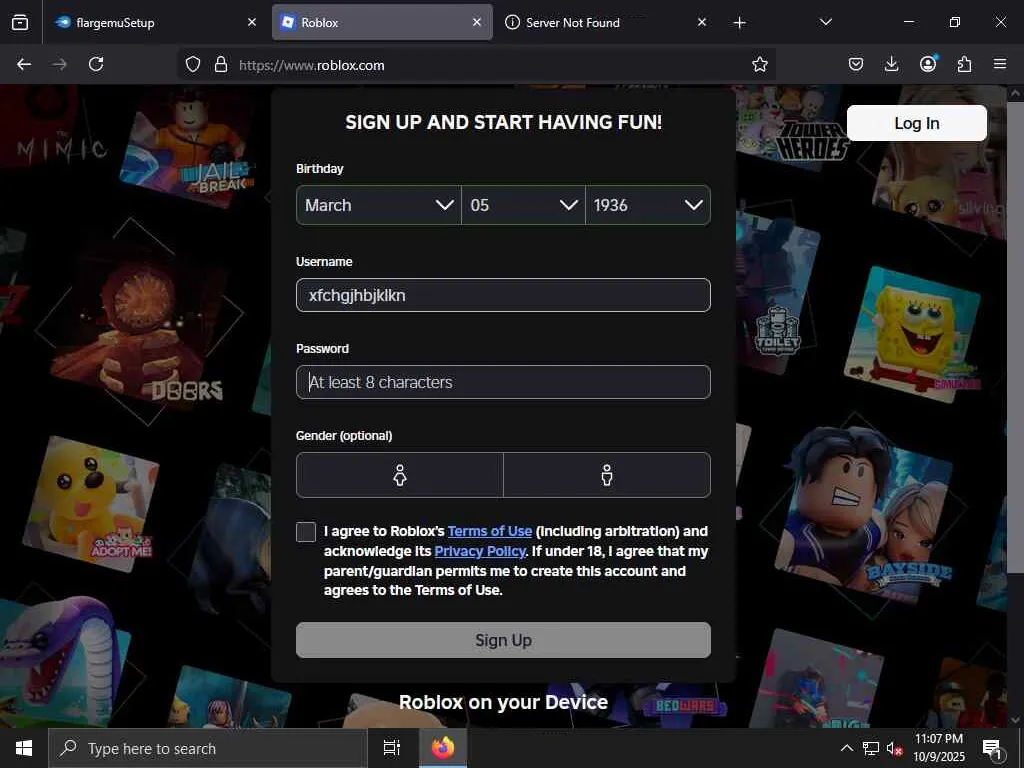
Task: Open the Firefox account icon
Action: tap(928, 63)
